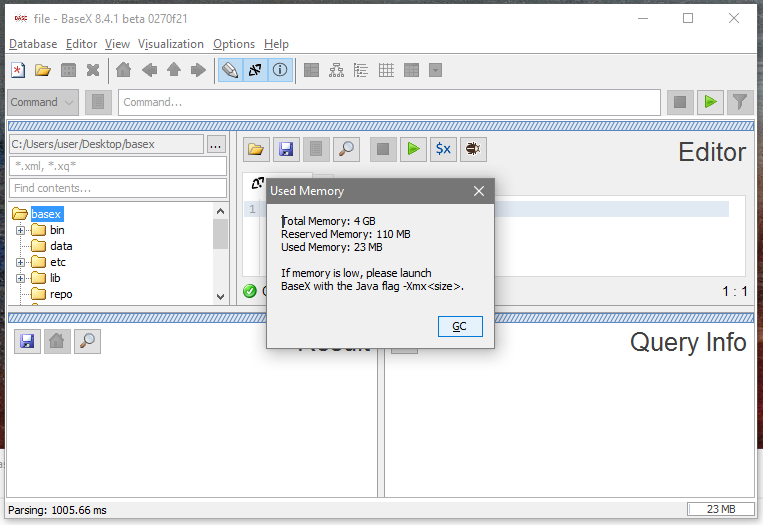Open the bug test icon in editor
763x525 pixels.
[x=473, y=149]
